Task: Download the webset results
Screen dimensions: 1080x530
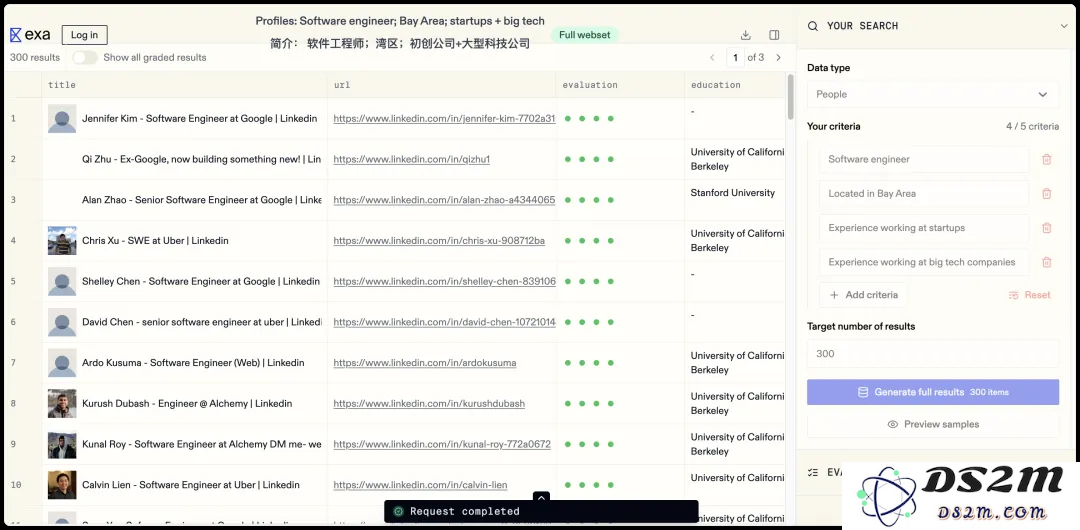Action: [745, 35]
